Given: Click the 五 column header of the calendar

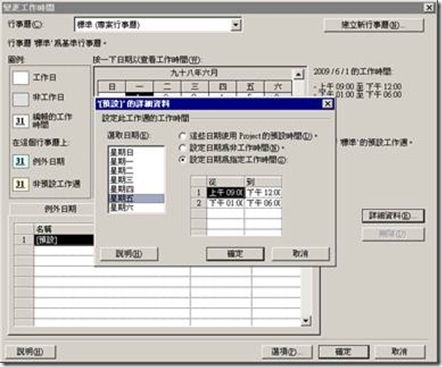Looking at the screenshot, I should [x=250, y=87].
